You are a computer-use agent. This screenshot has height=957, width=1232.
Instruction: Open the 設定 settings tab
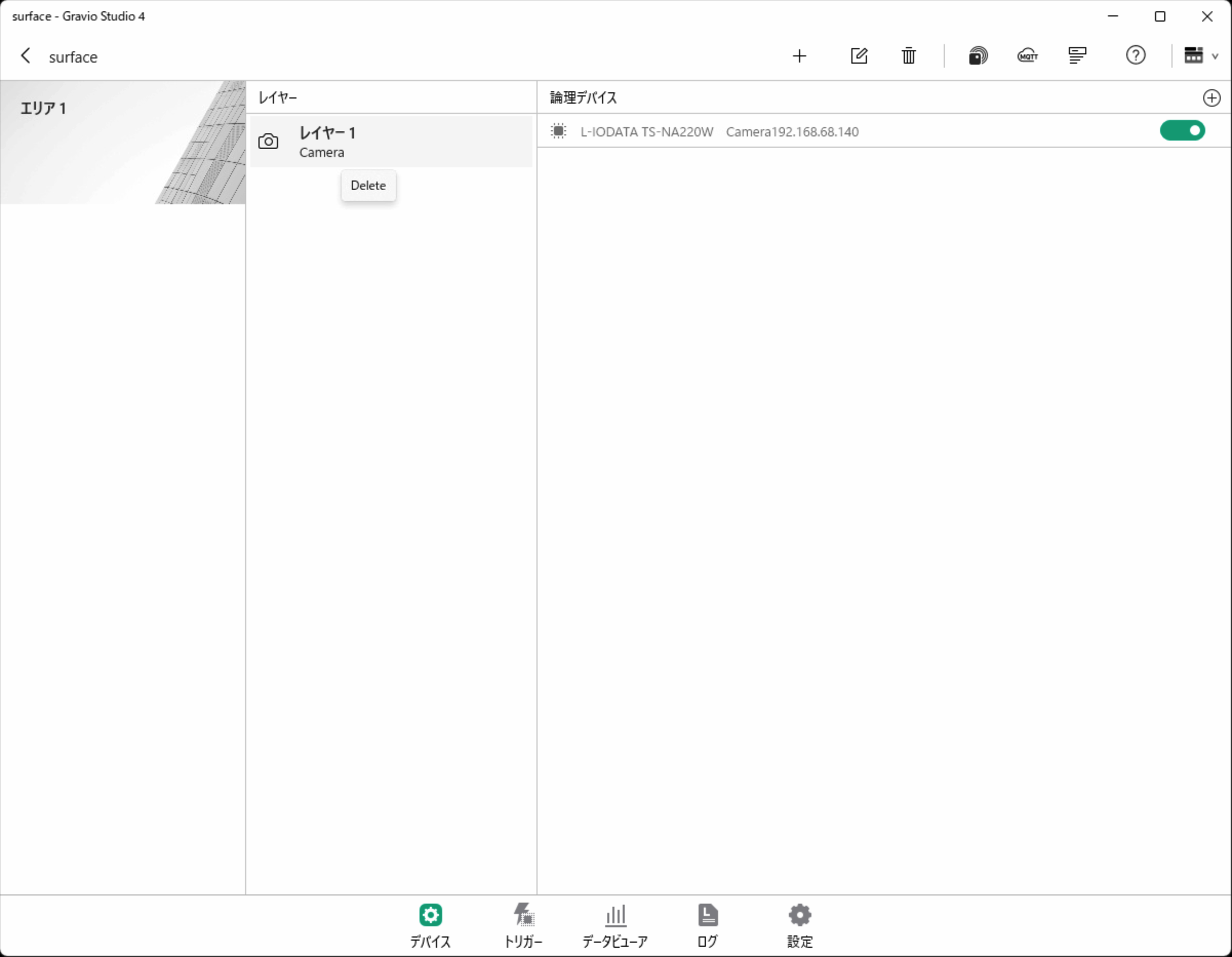point(800,926)
